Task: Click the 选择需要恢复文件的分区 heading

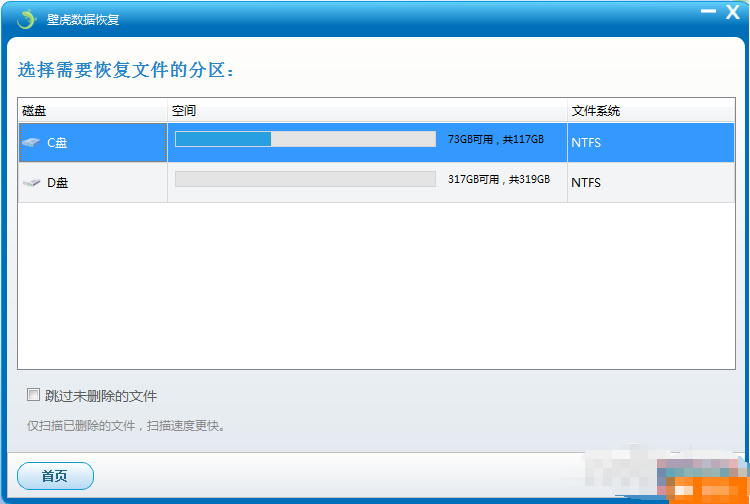Action: (x=126, y=70)
